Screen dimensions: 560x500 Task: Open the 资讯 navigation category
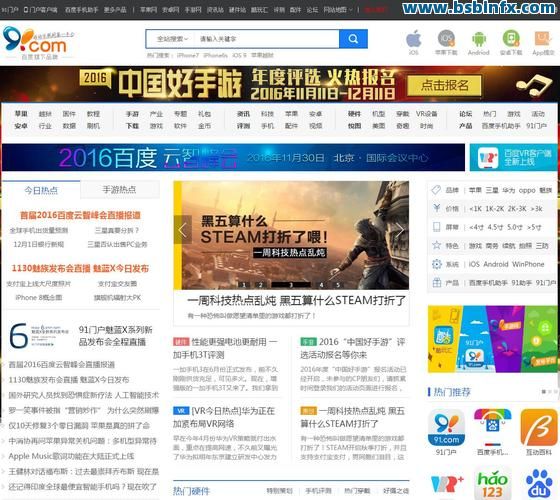pos(243,114)
